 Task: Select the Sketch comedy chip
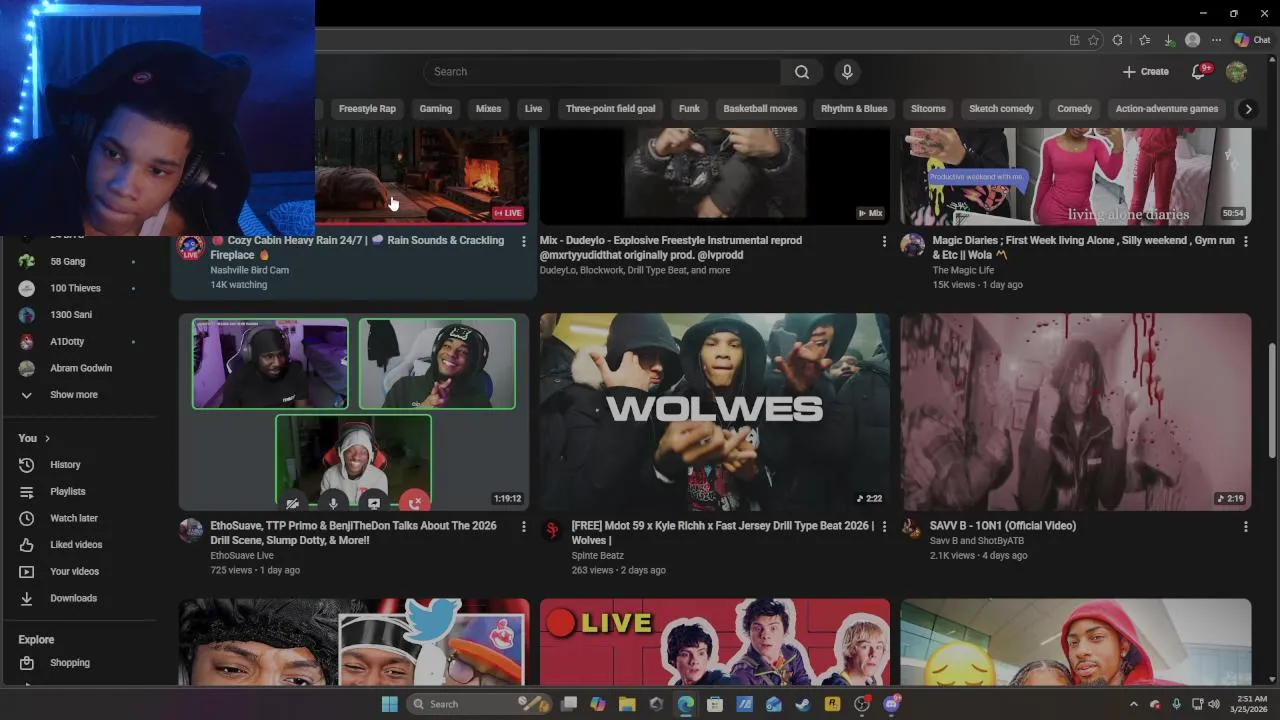coord(1001,109)
